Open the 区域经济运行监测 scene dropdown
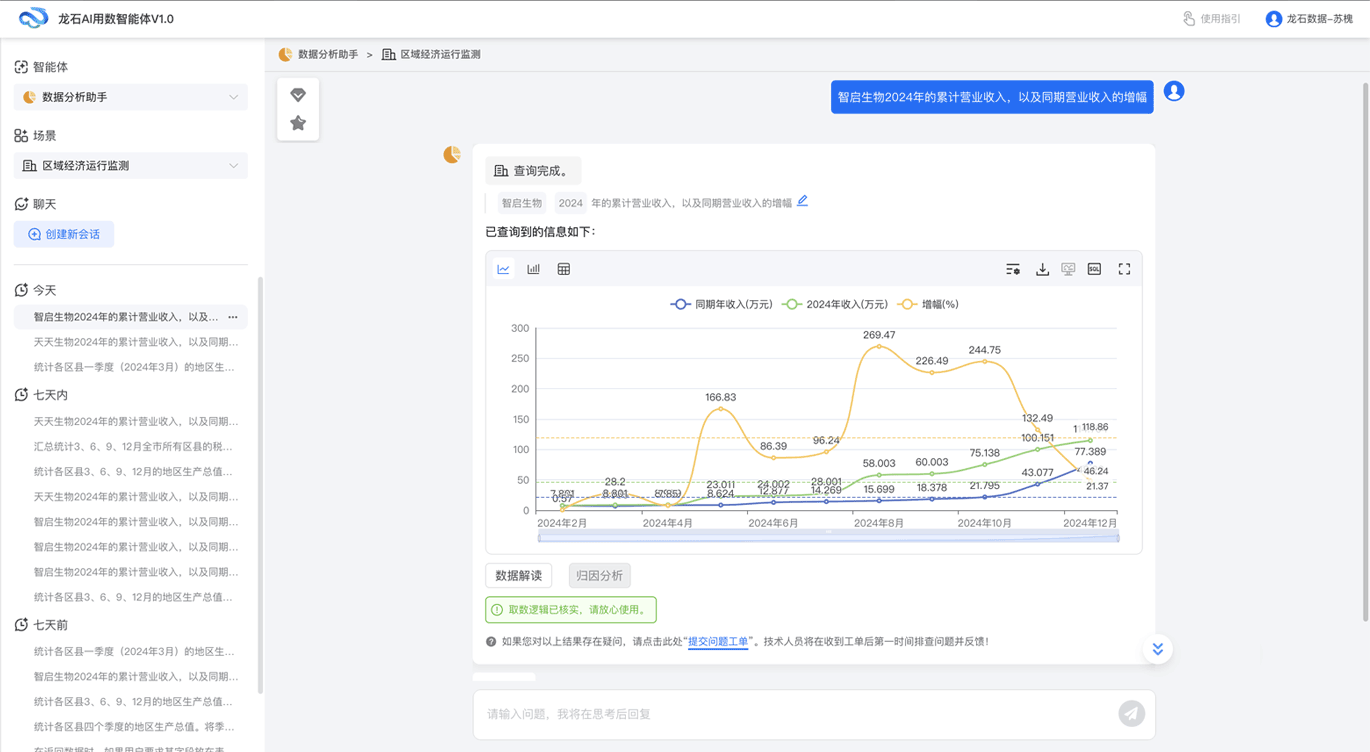1370x752 pixels. click(x=131, y=166)
